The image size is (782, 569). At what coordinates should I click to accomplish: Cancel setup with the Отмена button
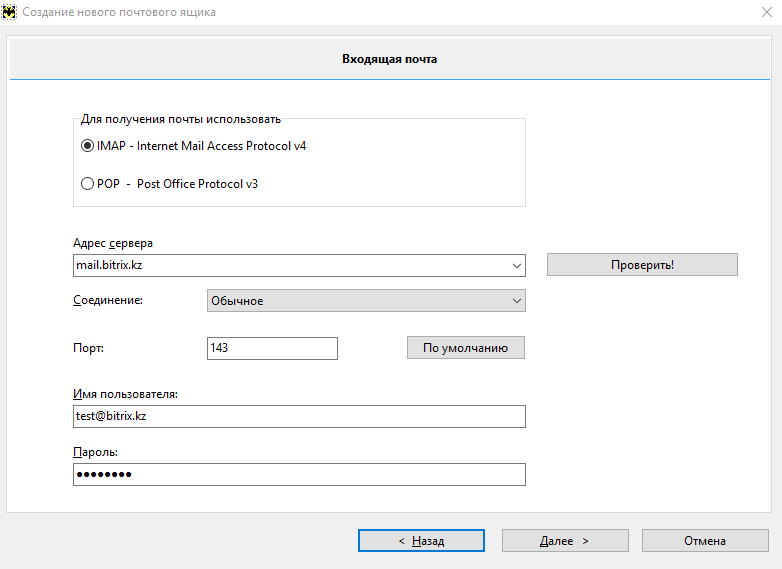pos(705,541)
